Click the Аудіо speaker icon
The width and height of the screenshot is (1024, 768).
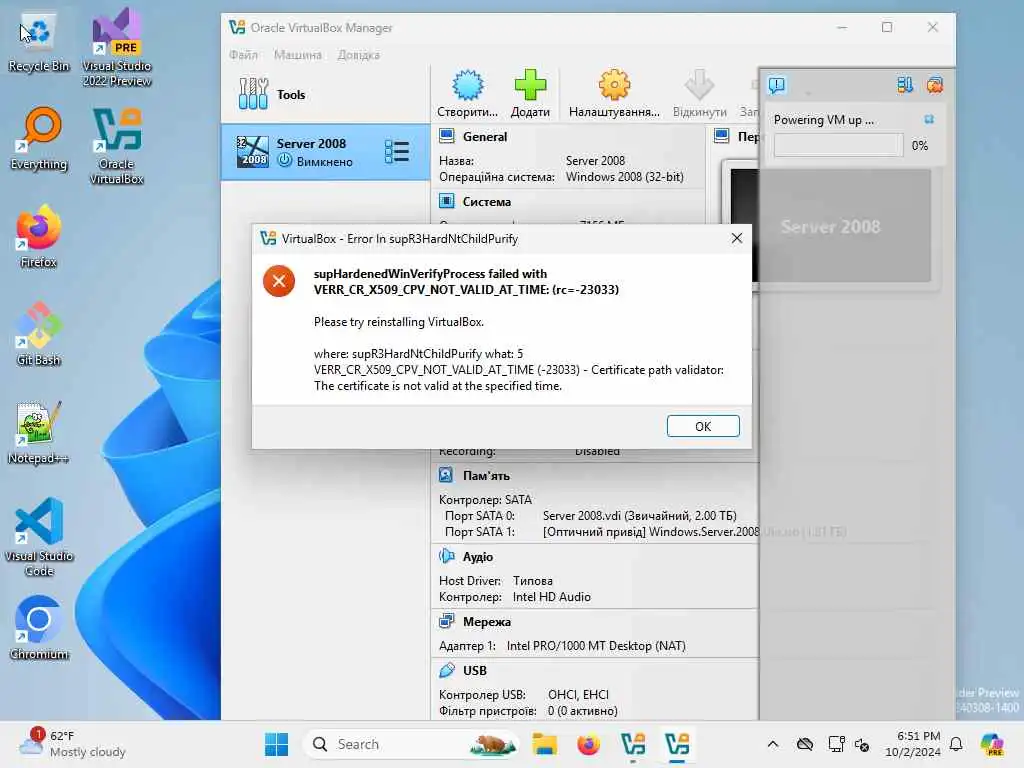click(447, 556)
